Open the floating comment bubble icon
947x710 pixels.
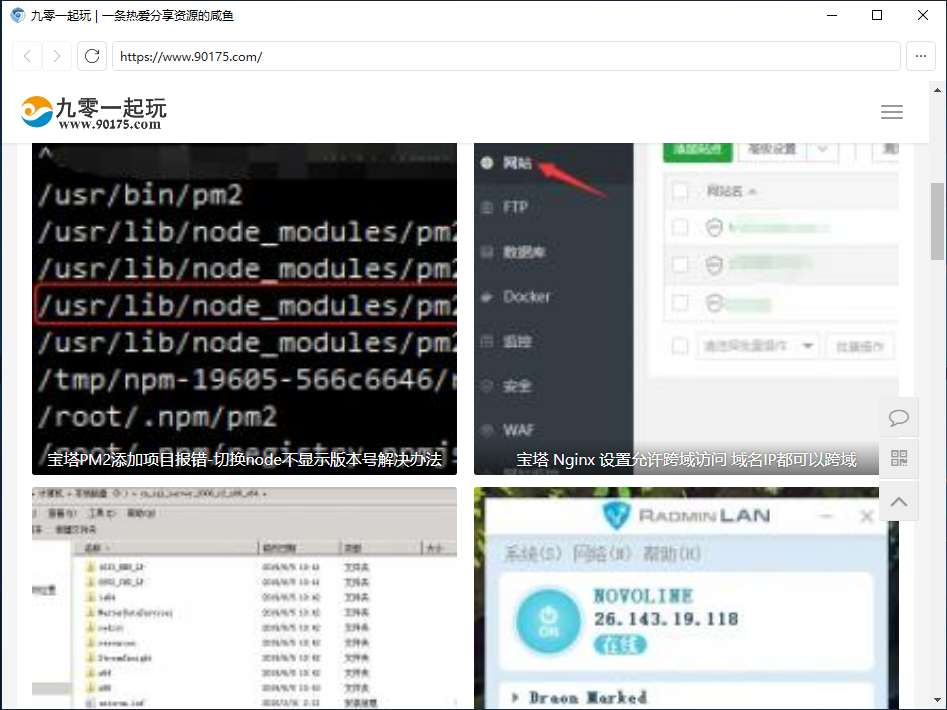(899, 417)
